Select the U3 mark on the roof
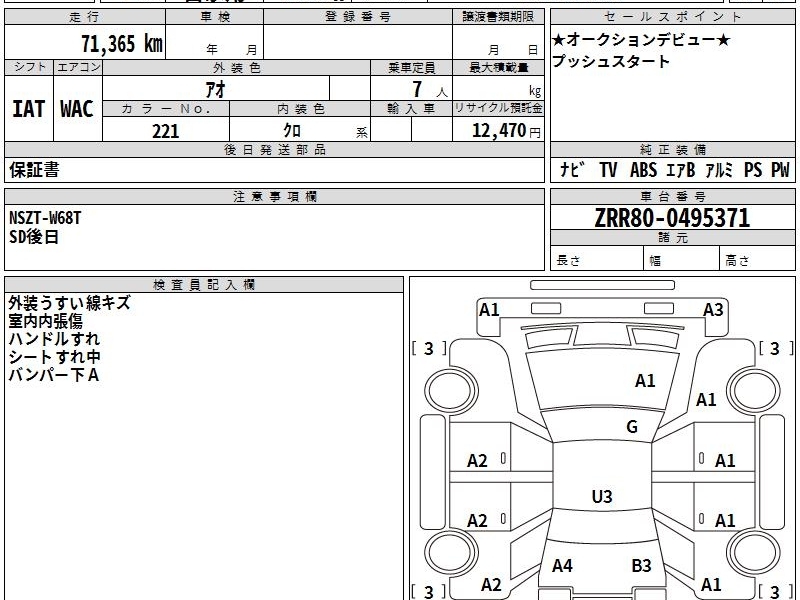Screen dimensions: 800x600 click(602, 496)
